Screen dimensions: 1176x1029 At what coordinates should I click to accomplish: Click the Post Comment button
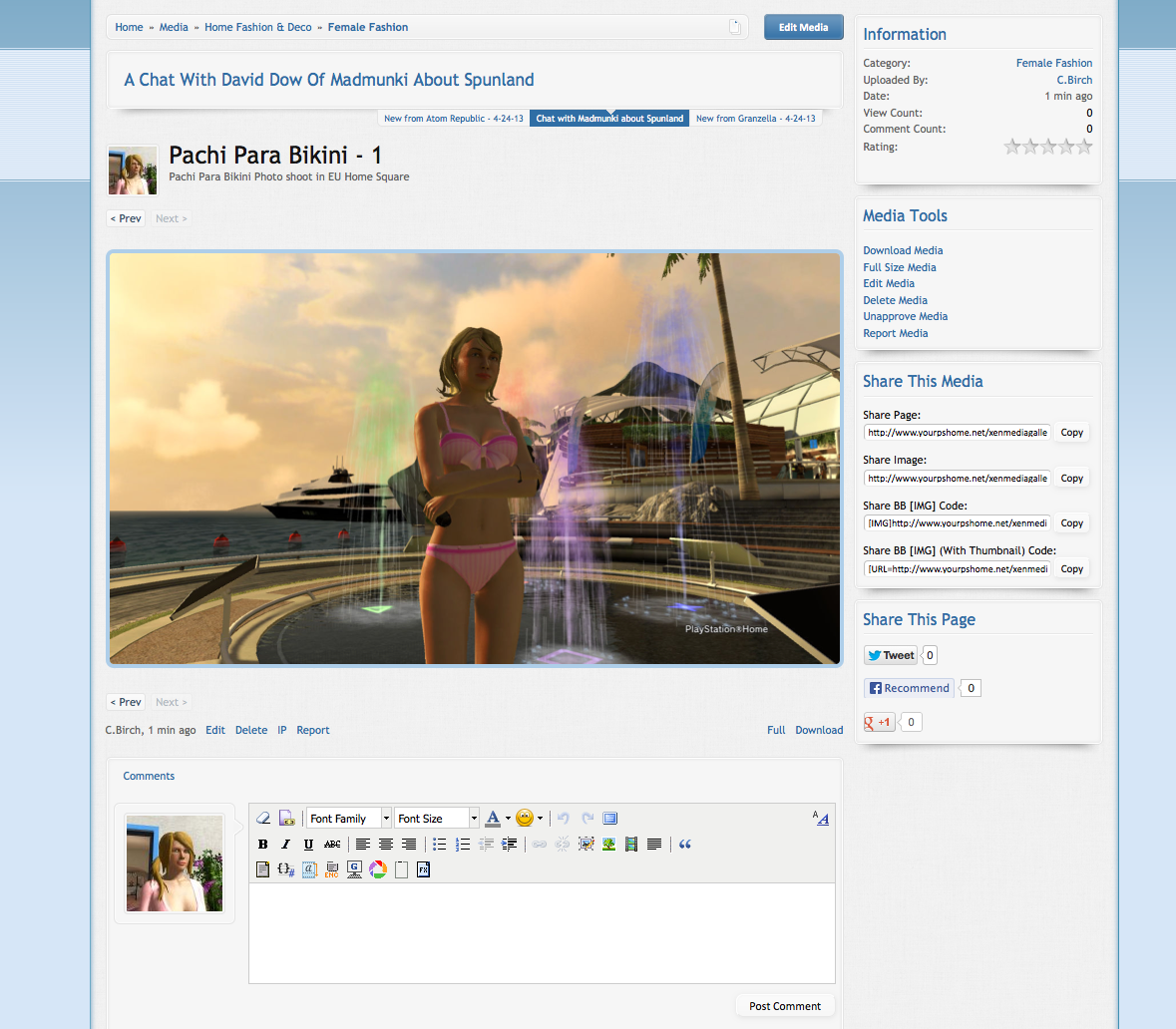coord(785,1006)
